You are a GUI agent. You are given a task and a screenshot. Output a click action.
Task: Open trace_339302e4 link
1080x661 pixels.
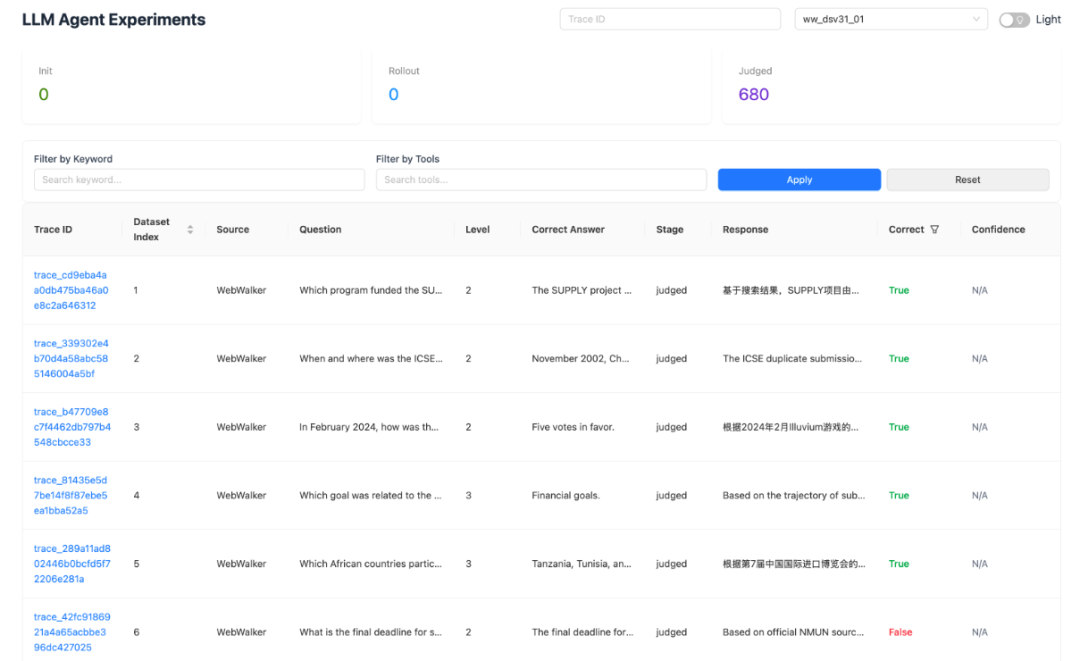[71, 358]
